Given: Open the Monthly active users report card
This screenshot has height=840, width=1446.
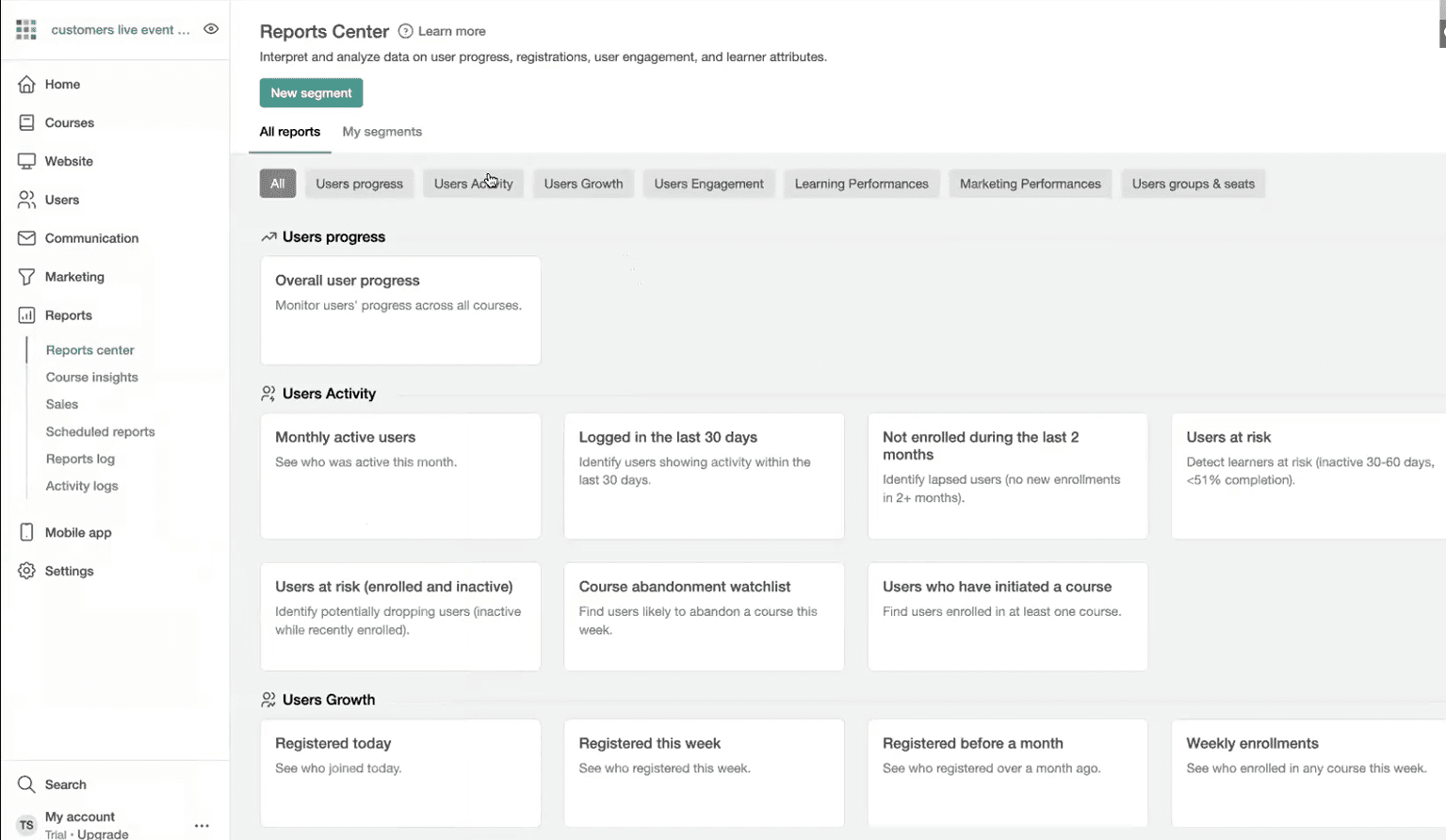Looking at the screenshot, I should pos(400,476).
